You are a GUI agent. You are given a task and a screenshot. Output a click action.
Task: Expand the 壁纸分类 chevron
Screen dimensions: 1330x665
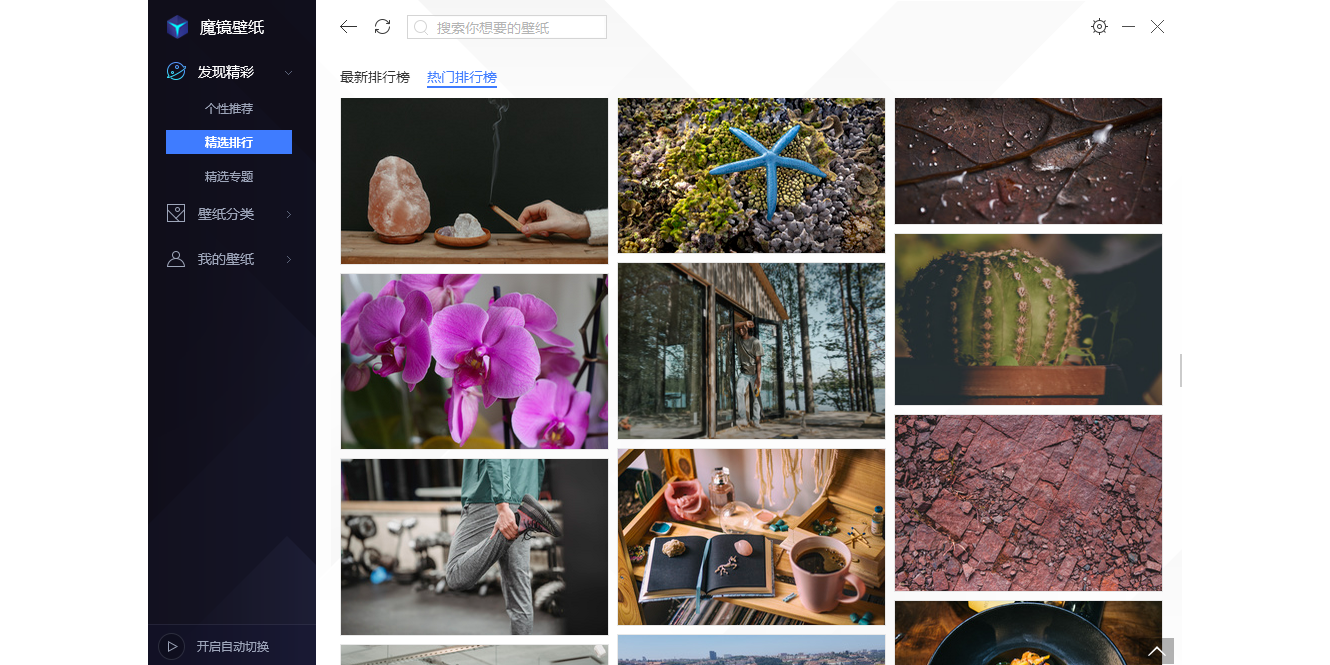(x=289, y=214)
